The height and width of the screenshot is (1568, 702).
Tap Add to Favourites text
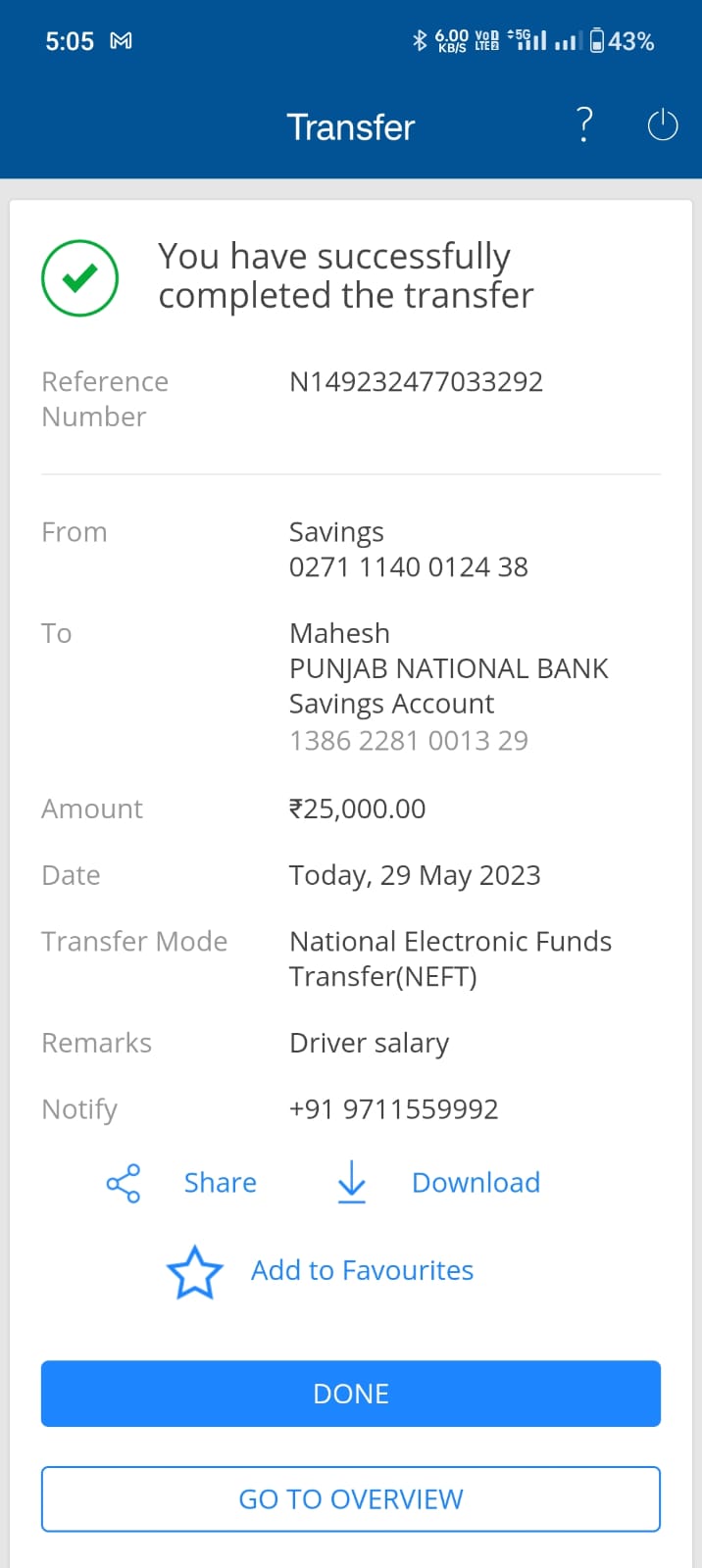click(x=362, y=1270)
